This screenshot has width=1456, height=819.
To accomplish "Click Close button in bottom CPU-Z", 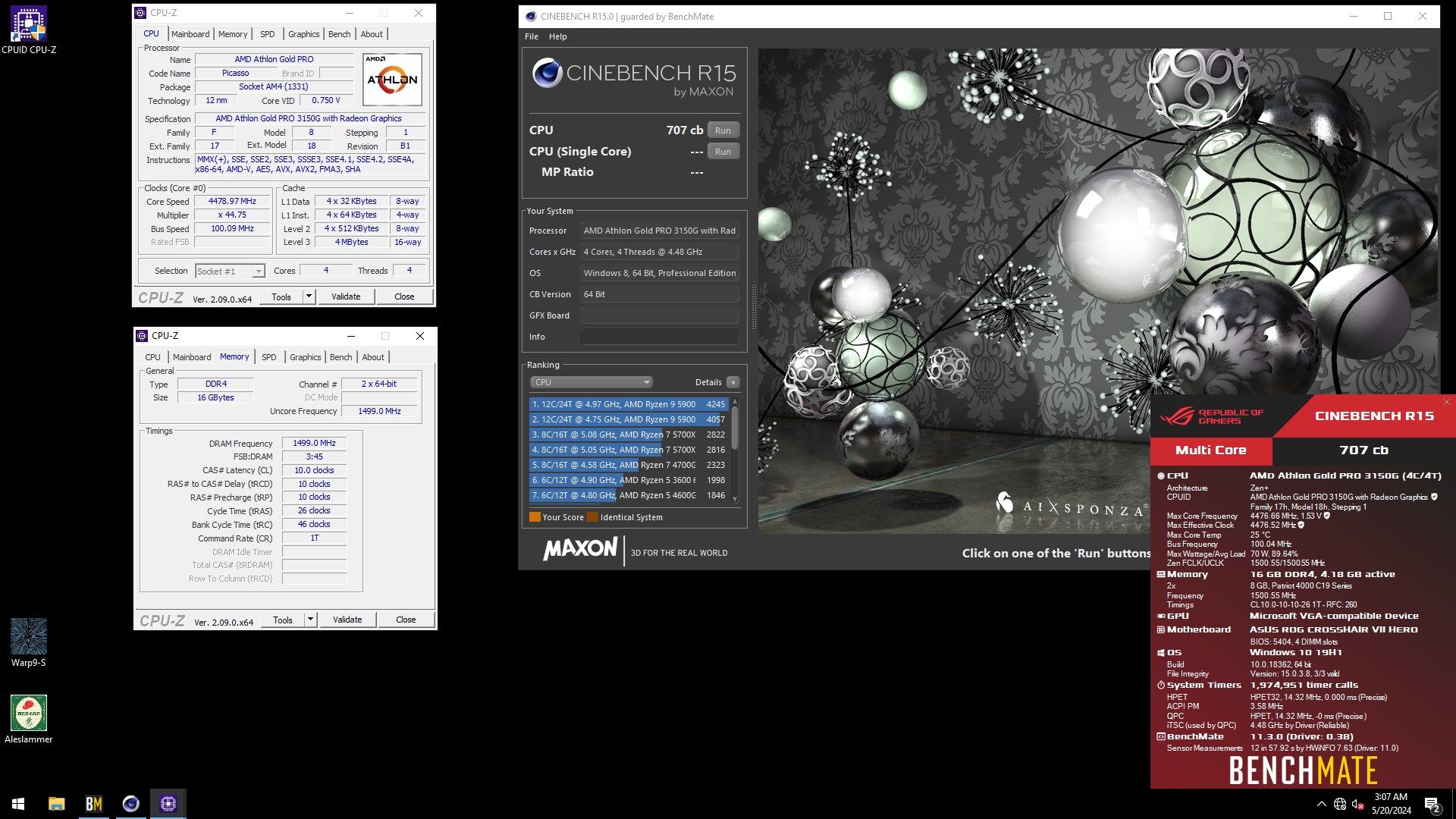I will tap(406, 620).
